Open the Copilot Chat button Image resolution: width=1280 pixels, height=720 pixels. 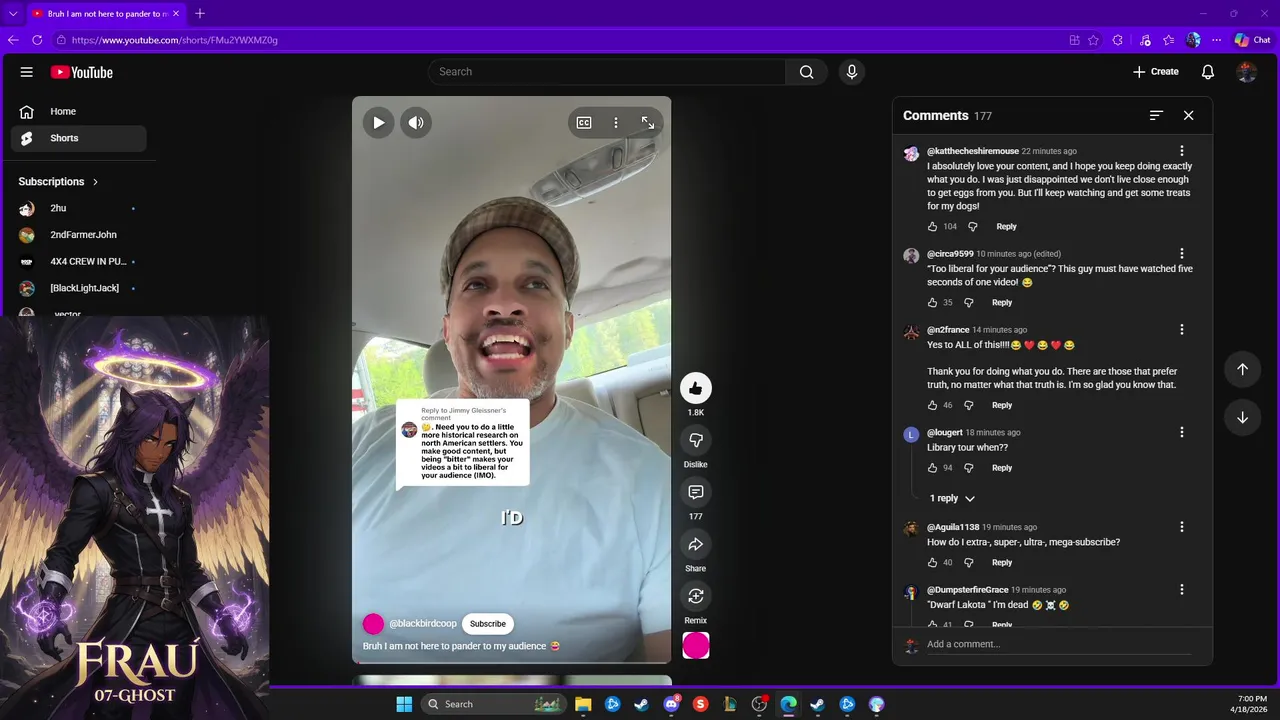[1252, 40]
